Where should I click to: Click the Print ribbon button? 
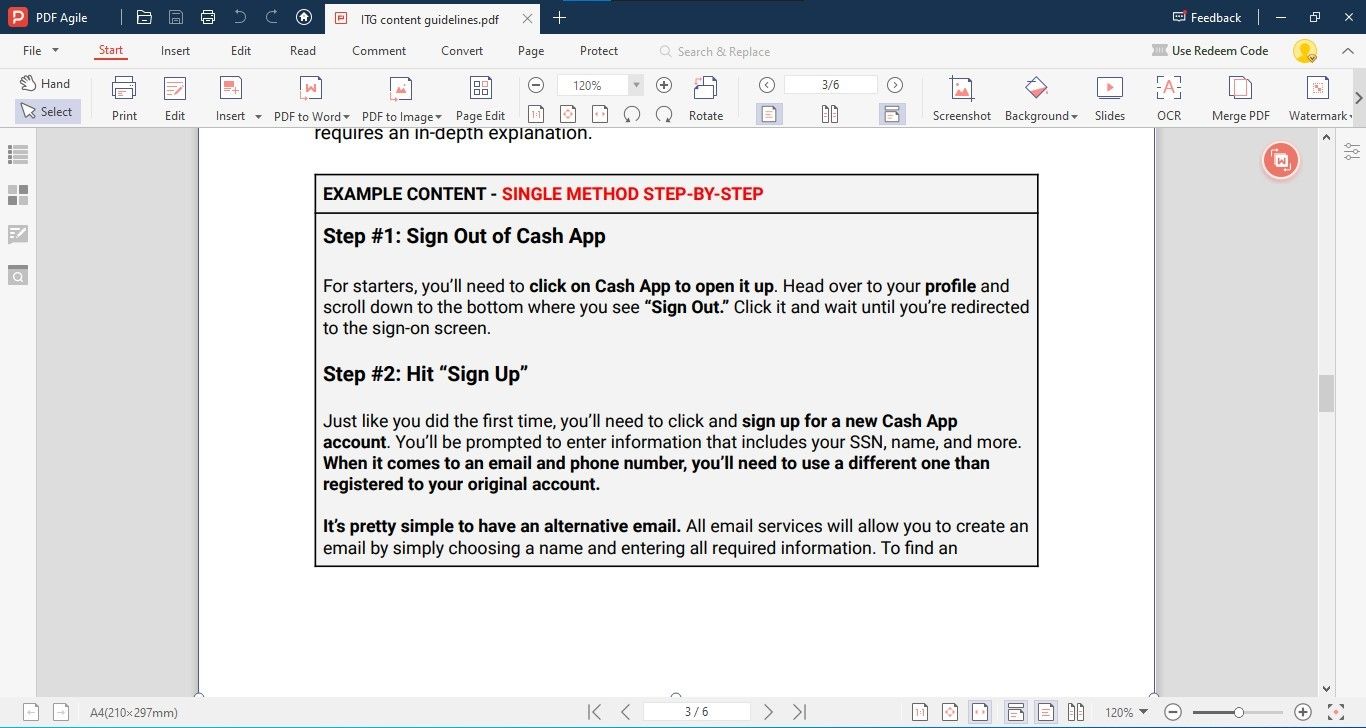(x=124, y=99)
